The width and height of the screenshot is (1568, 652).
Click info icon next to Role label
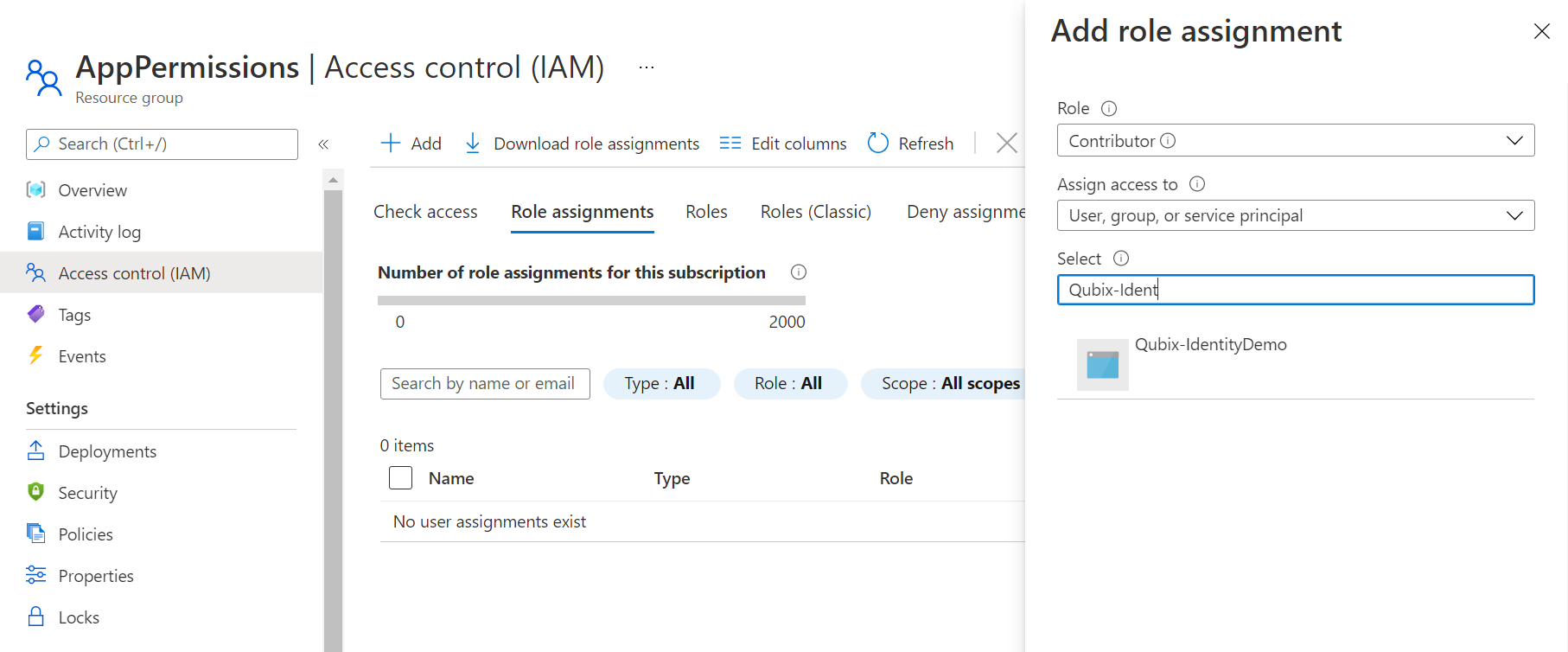click(x=1109, y=108)
